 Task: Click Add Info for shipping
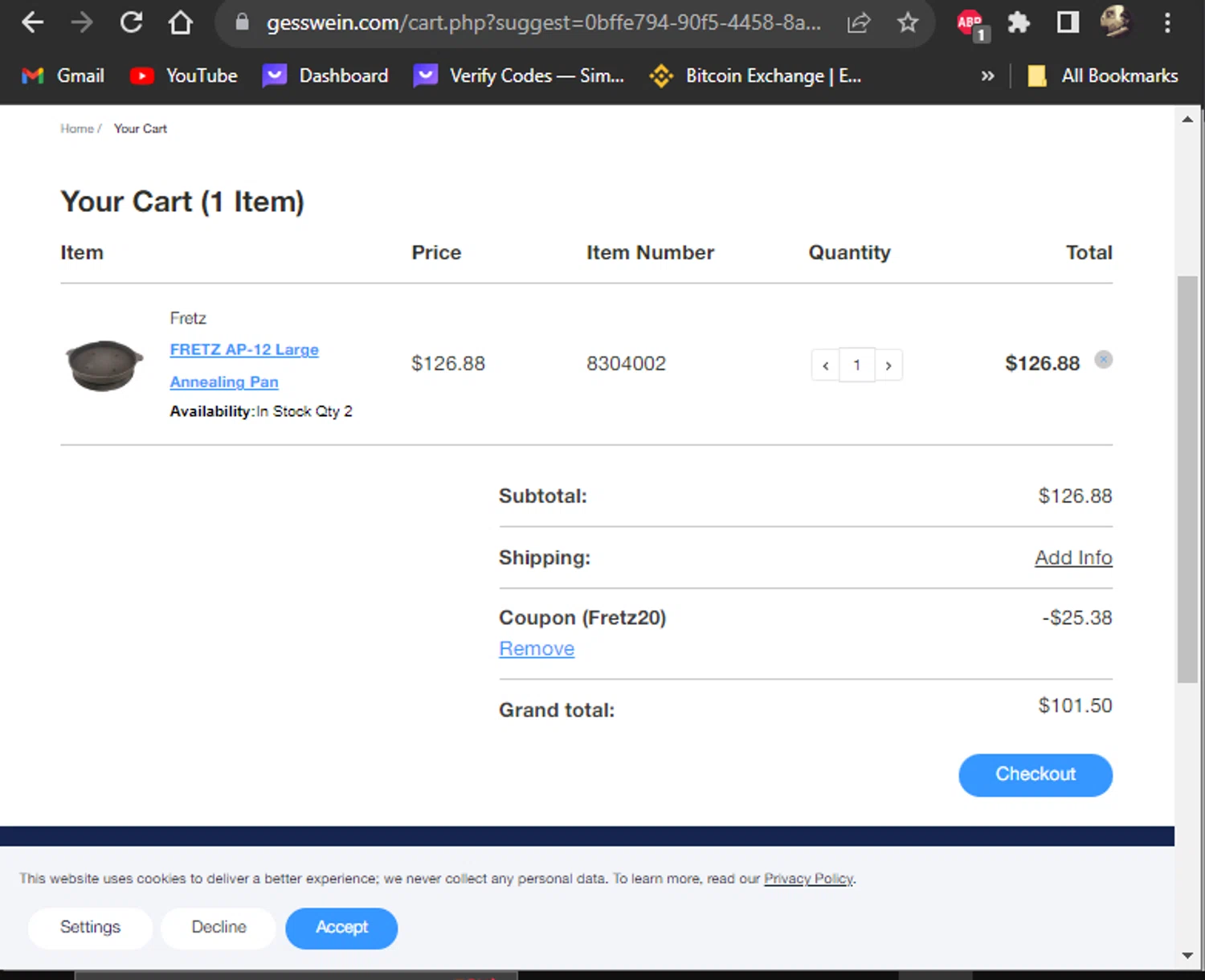[x=1073, y=557]
